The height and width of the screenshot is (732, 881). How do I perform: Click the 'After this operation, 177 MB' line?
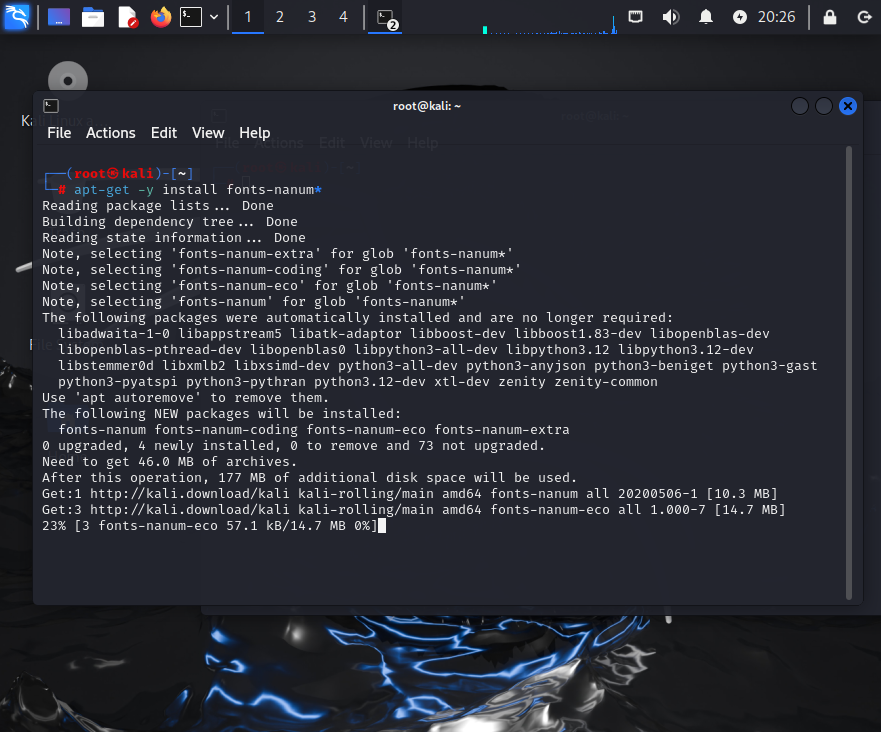coord(310,478)
